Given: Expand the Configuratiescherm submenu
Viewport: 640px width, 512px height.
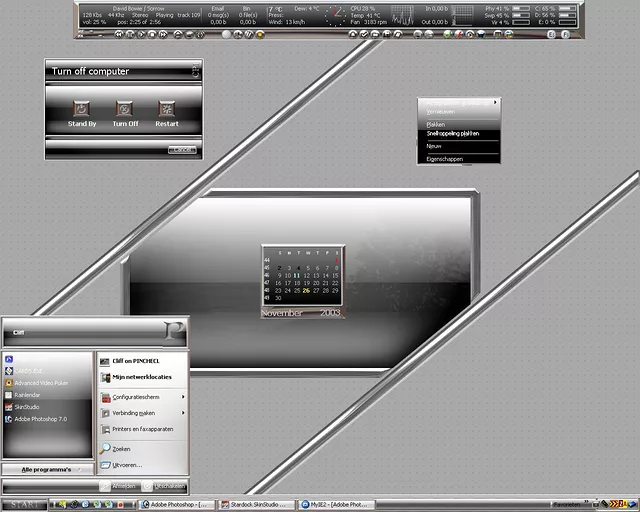Looking at the screenshot, I should click(140, 397).
